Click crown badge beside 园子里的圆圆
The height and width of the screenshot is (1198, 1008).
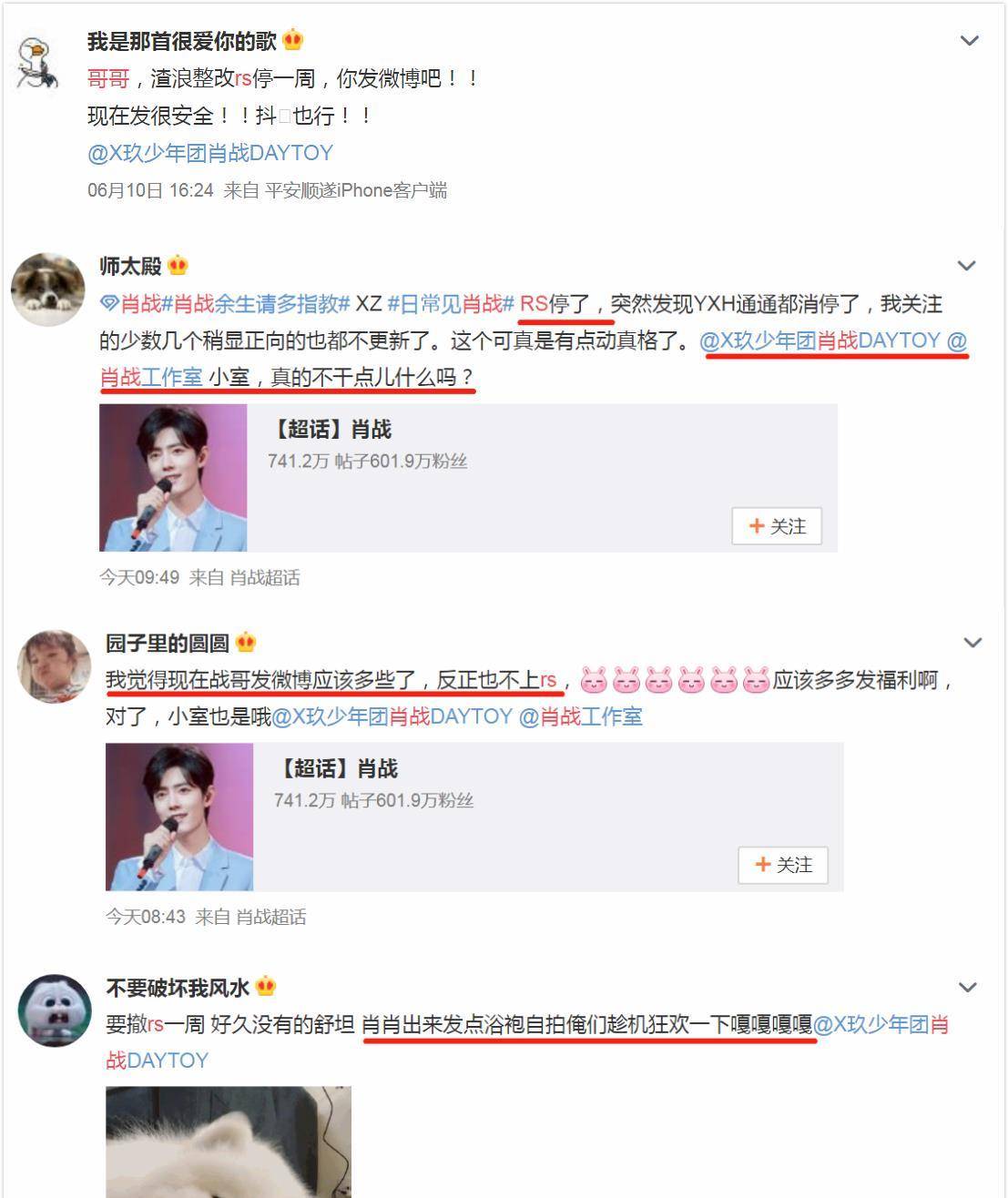click(246, 643)
